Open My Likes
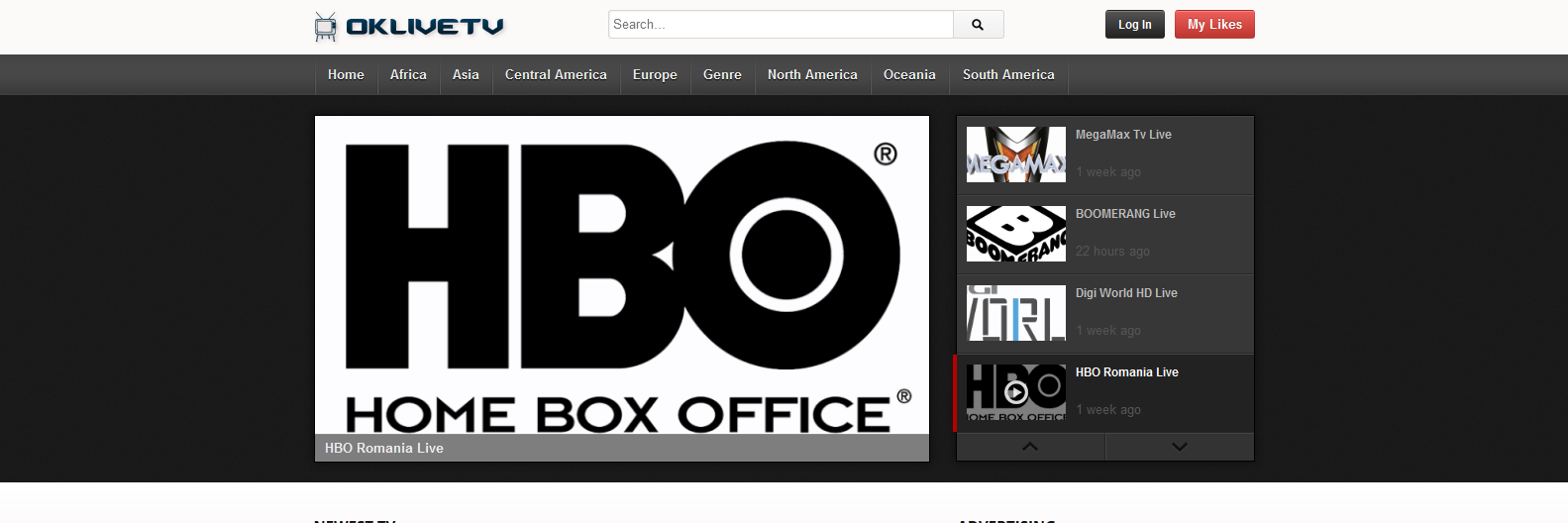Viewport: 1568px width, 523px height. (x=1214, y=25)
